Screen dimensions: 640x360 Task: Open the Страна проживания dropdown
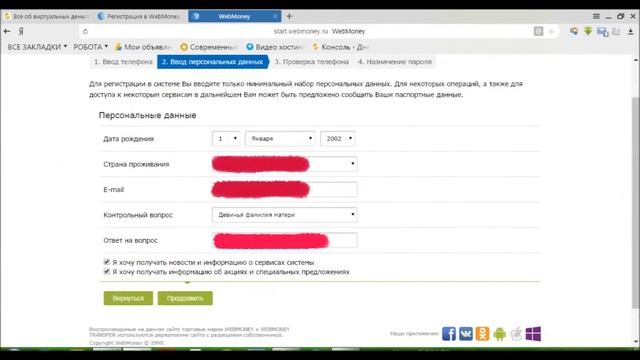point(284,164)
